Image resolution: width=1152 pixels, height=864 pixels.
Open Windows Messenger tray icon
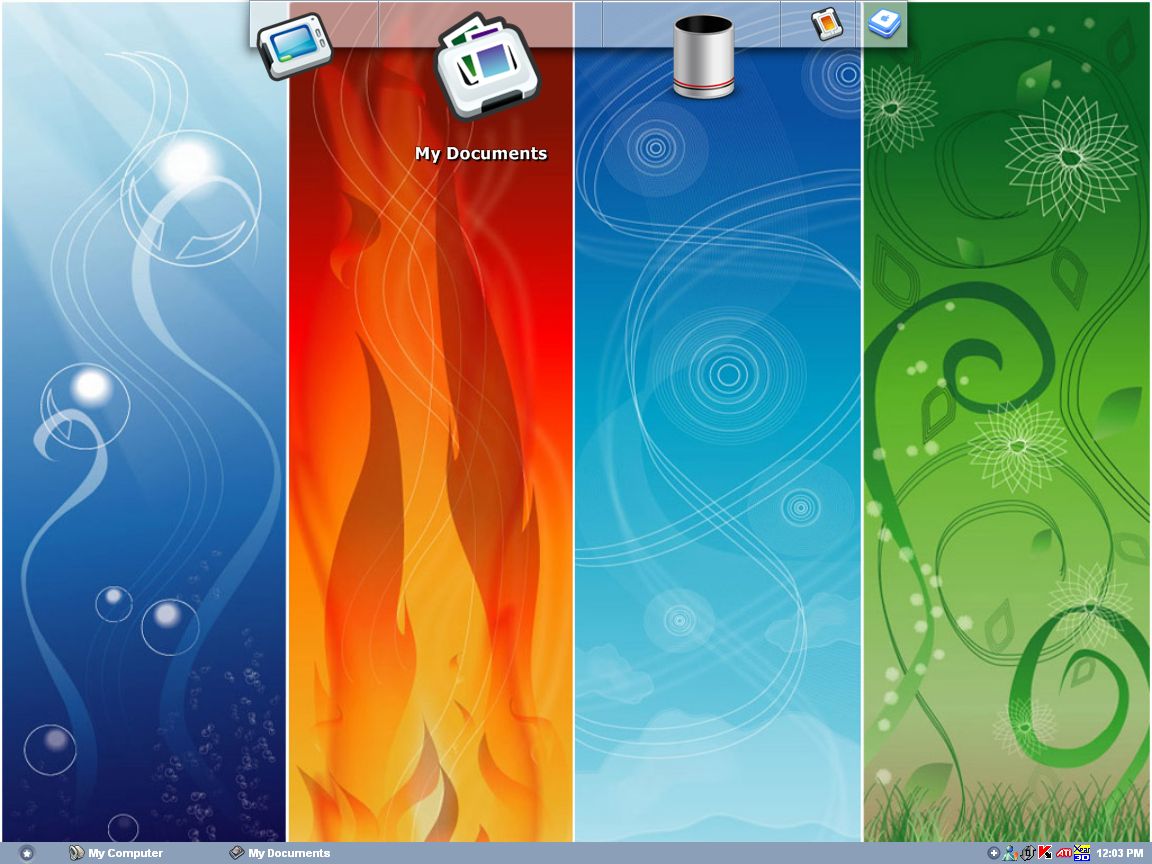1010,853
